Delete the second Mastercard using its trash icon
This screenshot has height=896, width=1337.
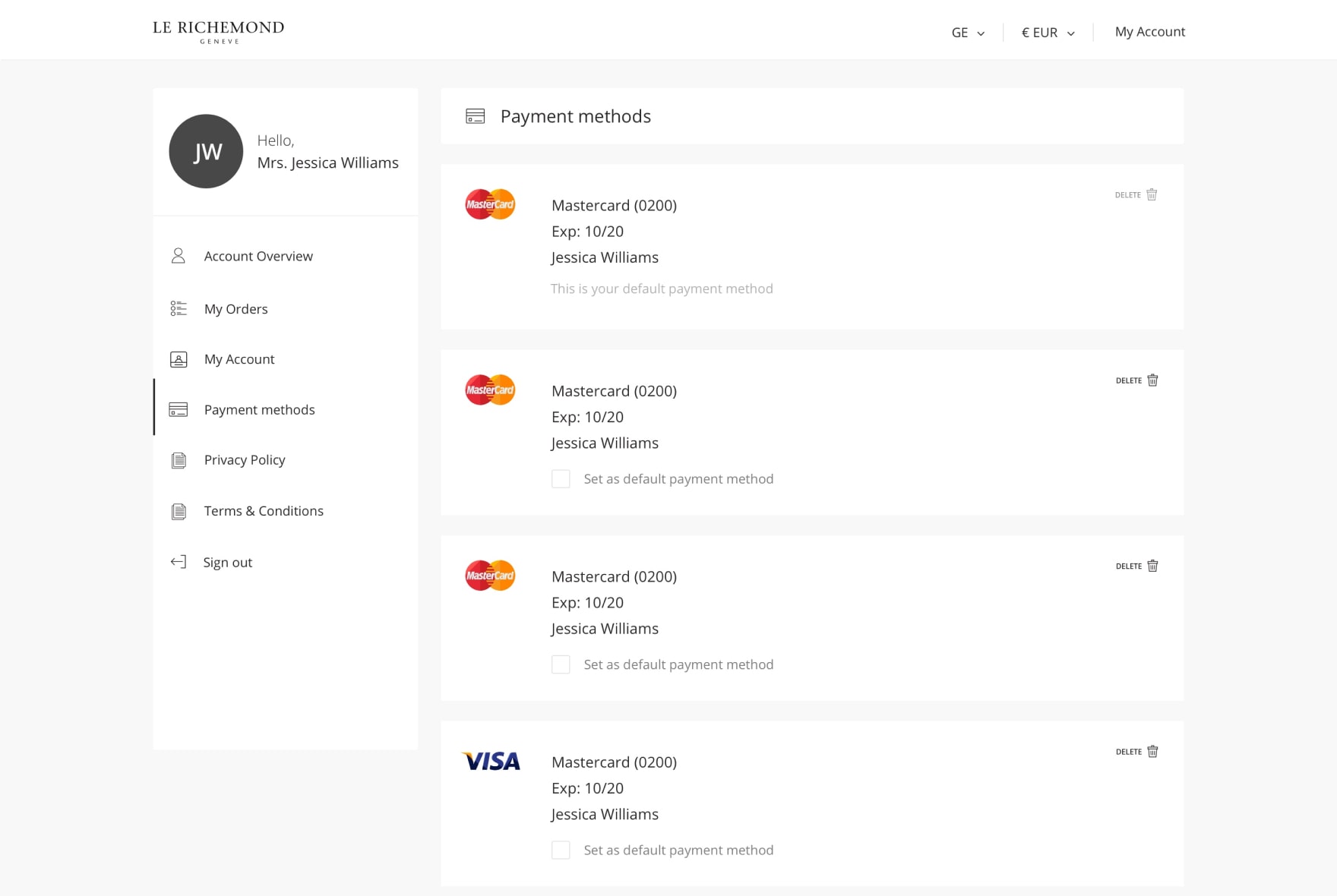click(x=1152, y=380)
